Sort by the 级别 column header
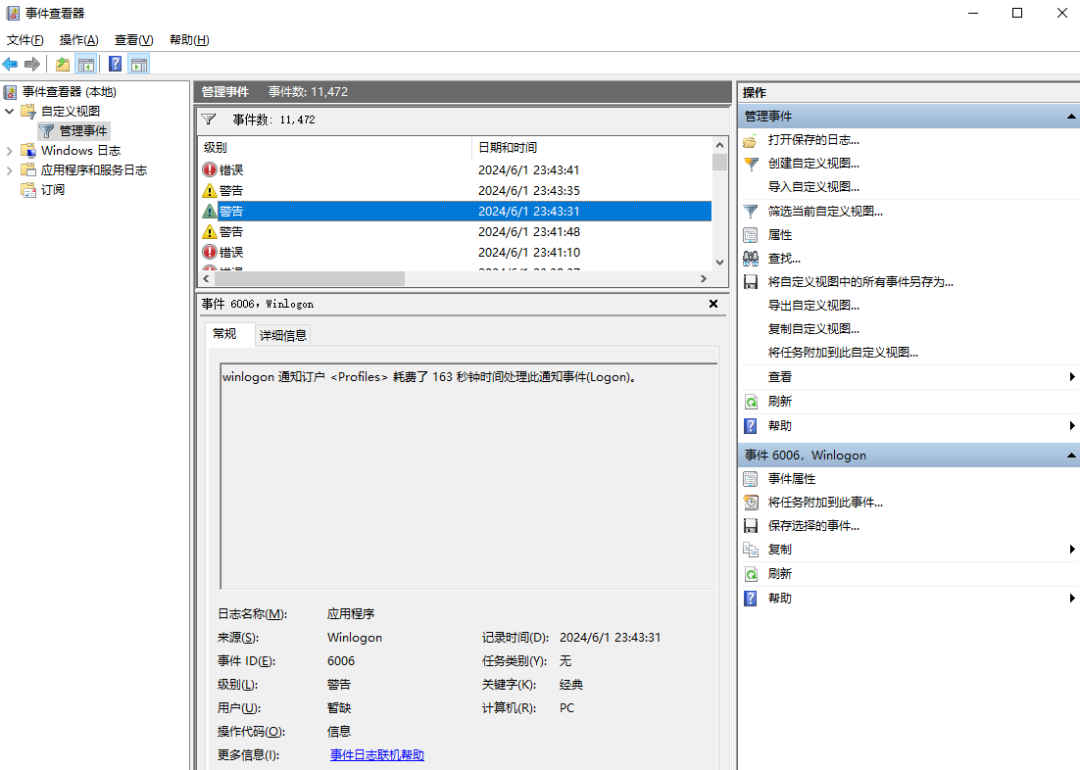The width and height of the screenshot is (1080, 770). (x=335, y=147)
